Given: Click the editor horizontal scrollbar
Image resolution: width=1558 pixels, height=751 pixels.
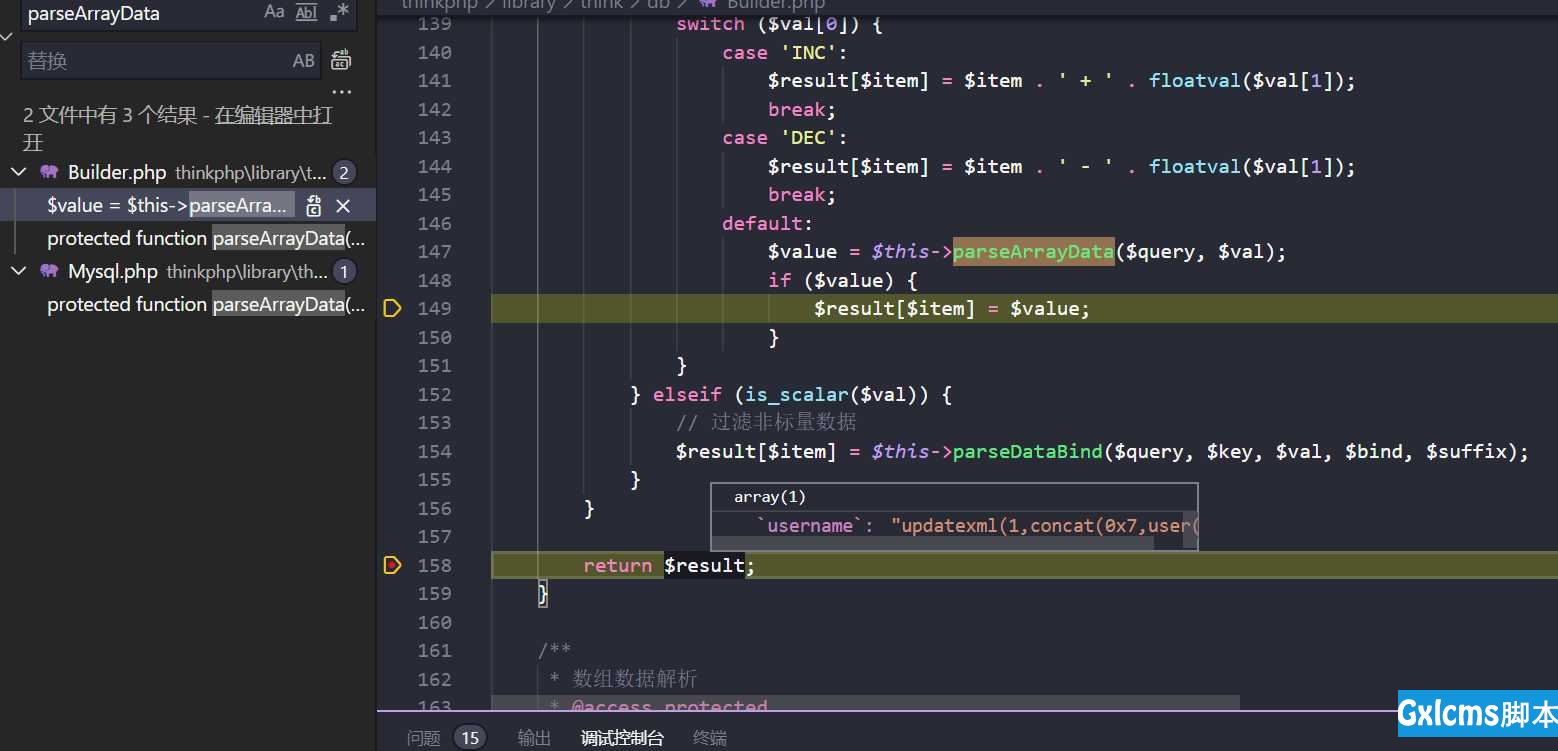Looking at the screenshot, I should [x=866, y=703].
